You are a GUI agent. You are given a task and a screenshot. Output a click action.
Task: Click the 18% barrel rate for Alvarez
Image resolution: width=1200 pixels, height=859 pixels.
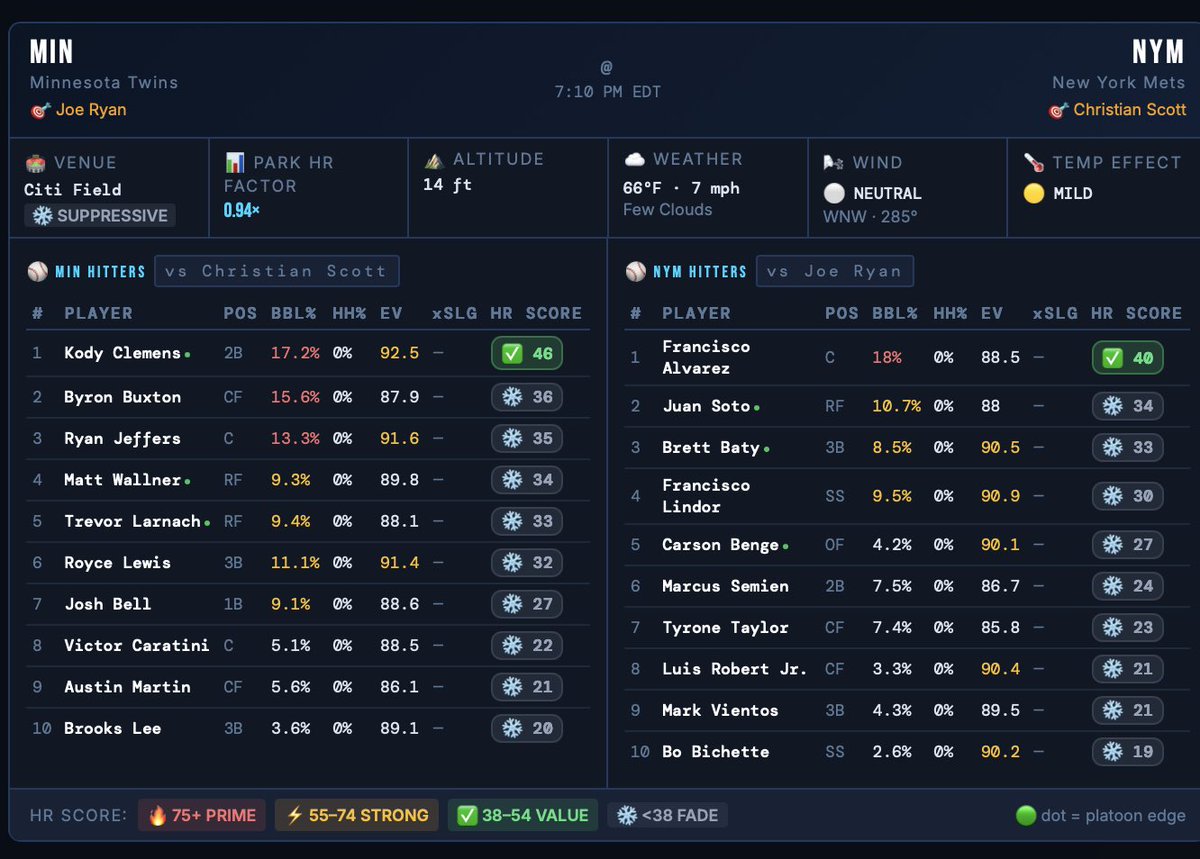coord(886,357)
